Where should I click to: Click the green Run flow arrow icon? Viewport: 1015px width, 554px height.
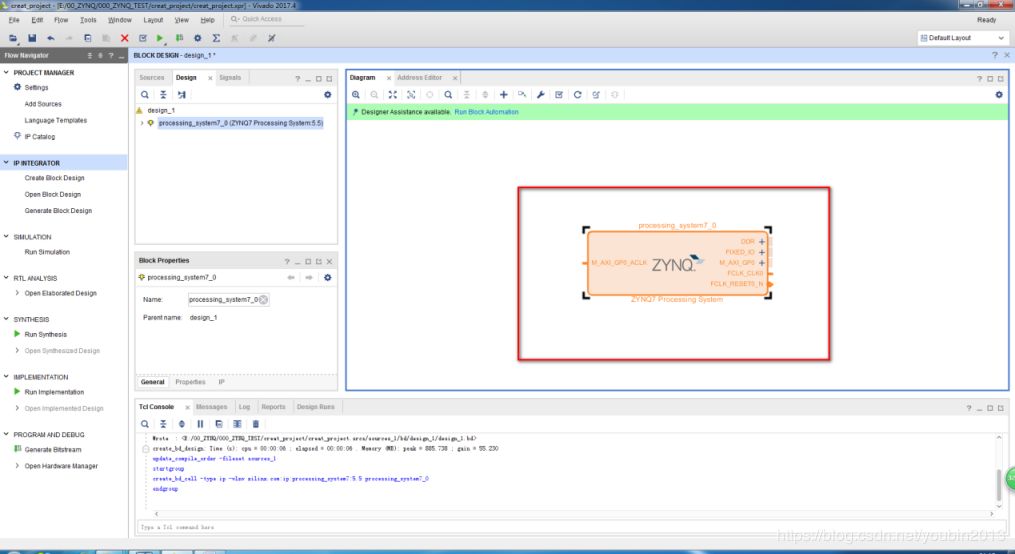click(160, 38)
